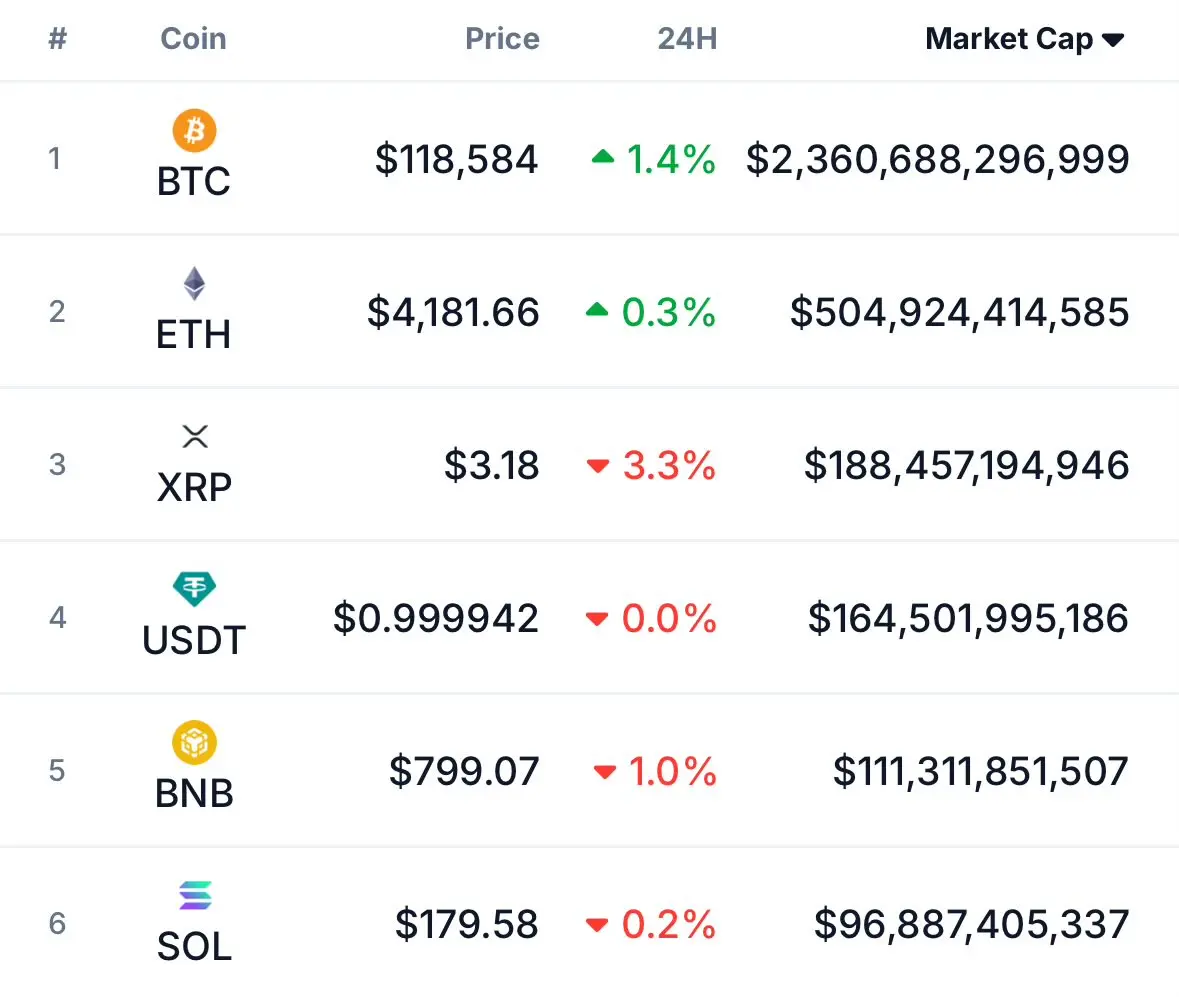The height and width of the screenshot is (997, 1179).
Task: Sort by the # rank column header
Action: (x=57, y=38)
